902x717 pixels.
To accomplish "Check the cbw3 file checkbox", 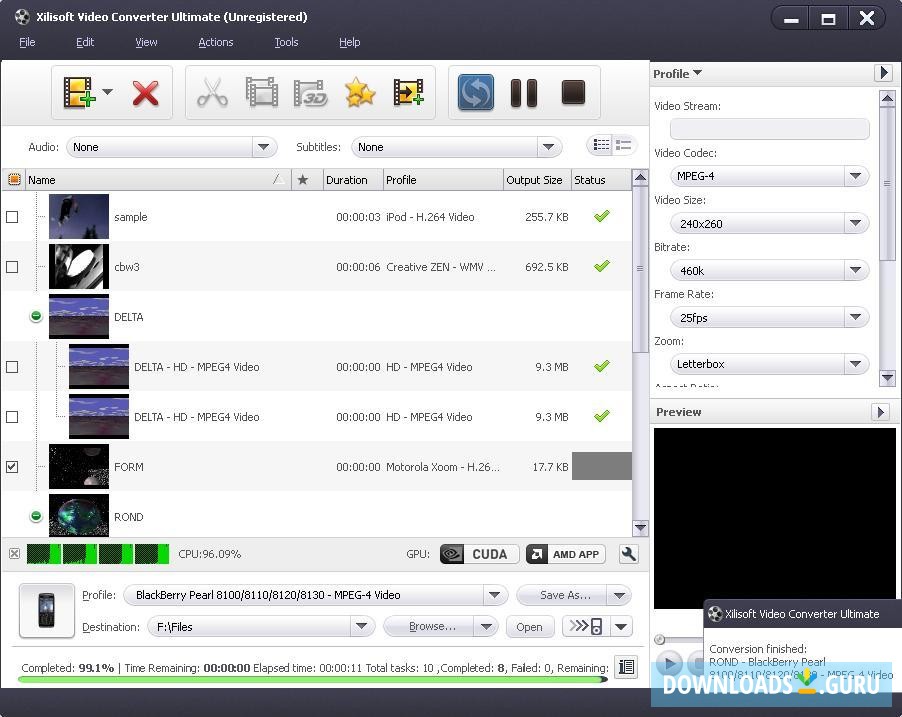I will (12, 267).
